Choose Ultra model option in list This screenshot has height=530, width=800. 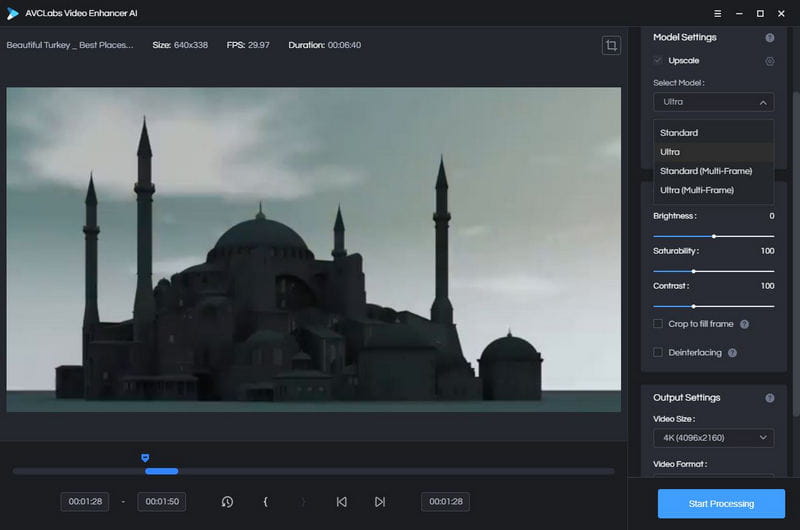click(713, 152)
